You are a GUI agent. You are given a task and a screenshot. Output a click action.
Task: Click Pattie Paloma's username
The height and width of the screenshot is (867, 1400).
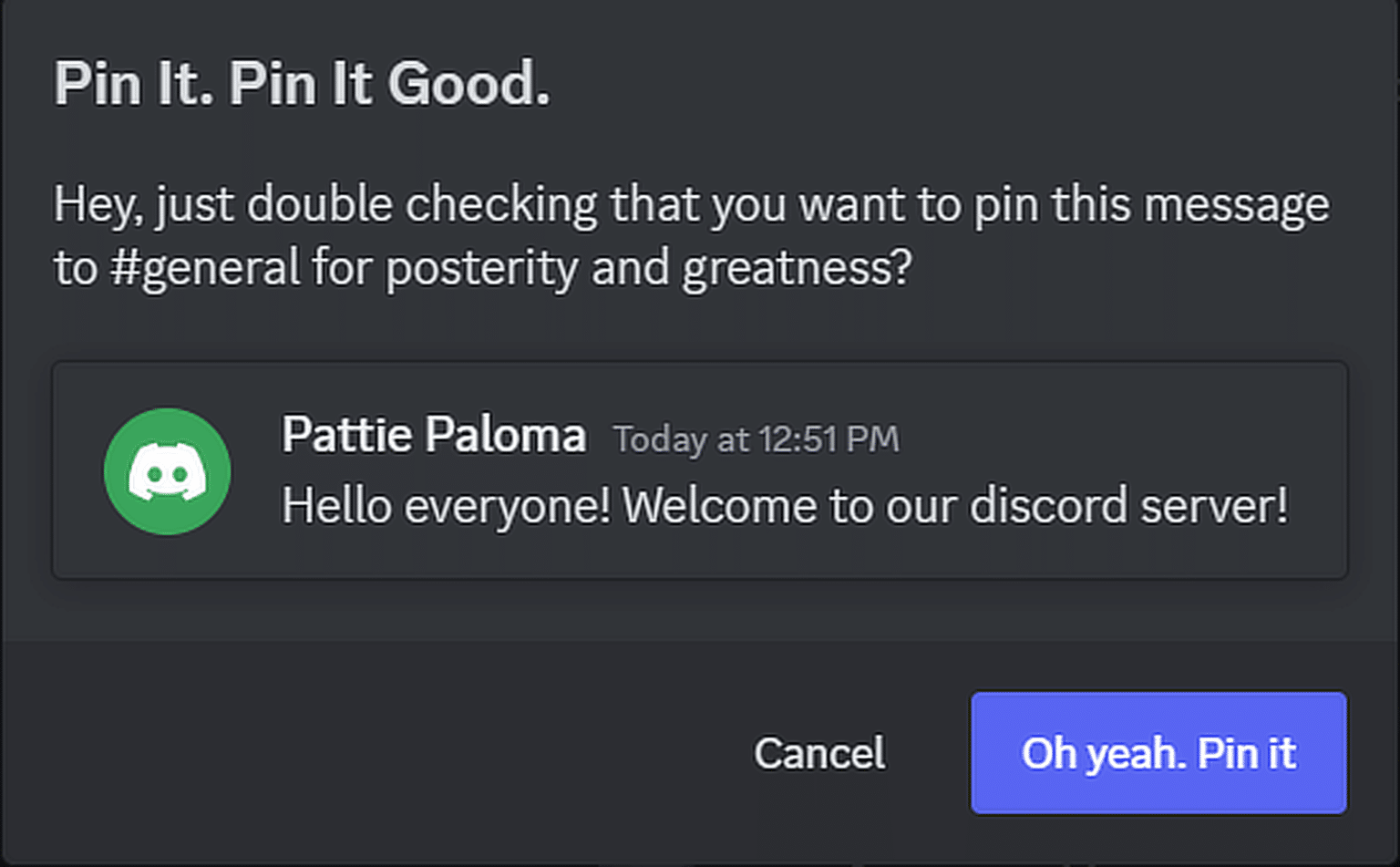[435, 435]
